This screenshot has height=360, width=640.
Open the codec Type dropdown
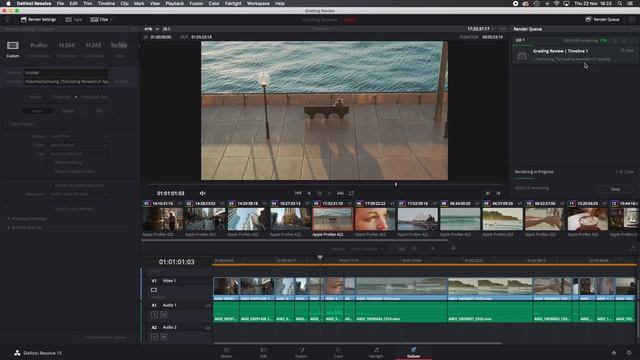pyautogui.click(x=79, y=154)
